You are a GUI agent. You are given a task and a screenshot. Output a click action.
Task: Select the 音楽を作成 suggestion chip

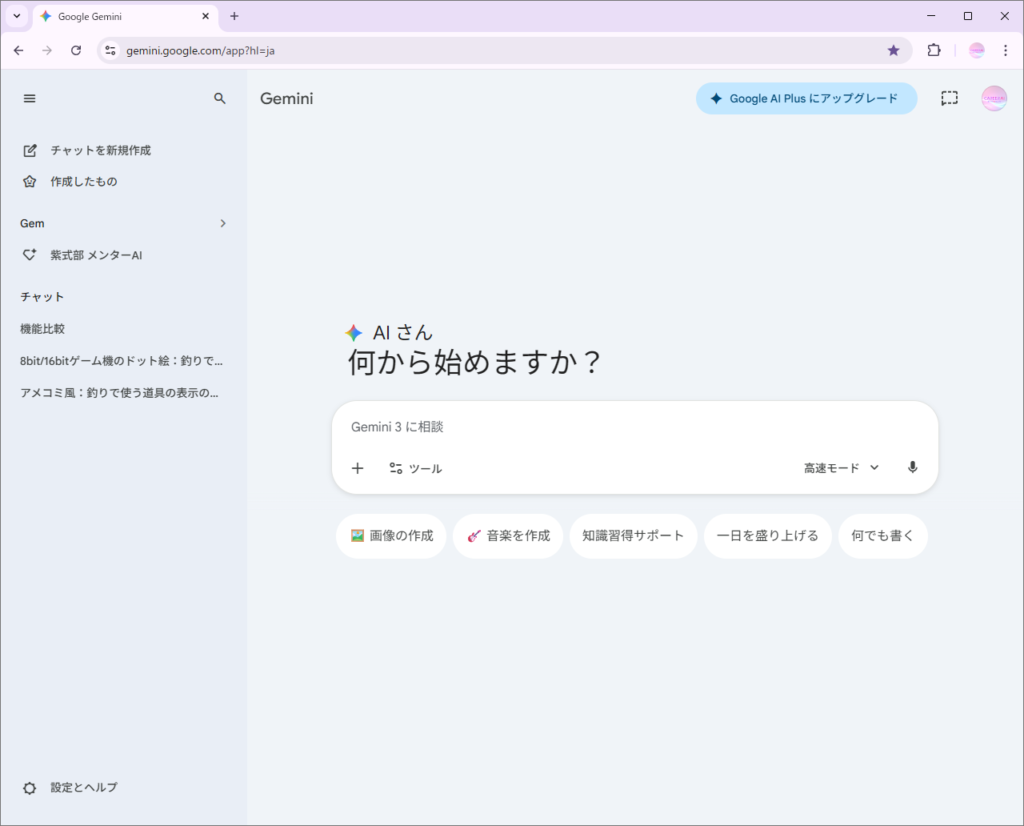[508, 536]
